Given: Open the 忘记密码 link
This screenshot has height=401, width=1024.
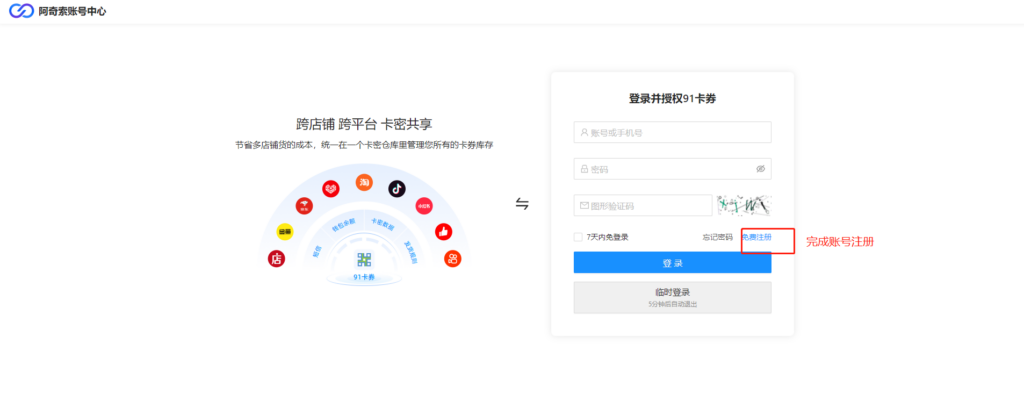Looking at the screenshot, I should (718, 237).
